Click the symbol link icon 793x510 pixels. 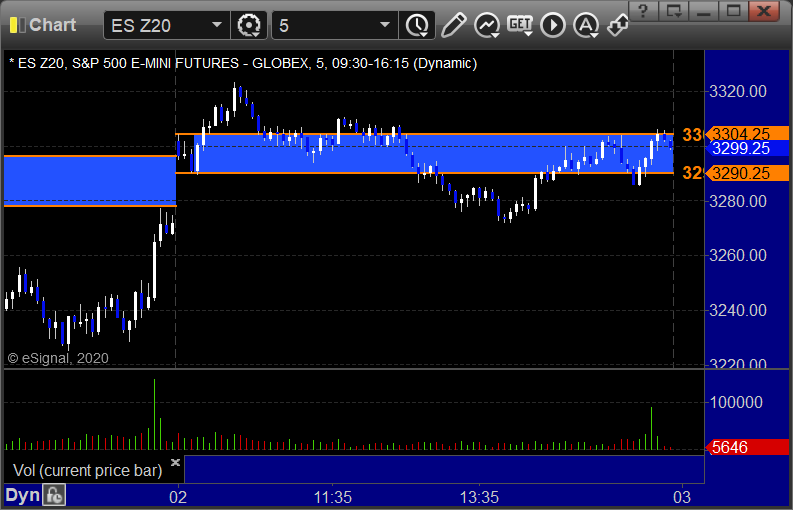618,25
